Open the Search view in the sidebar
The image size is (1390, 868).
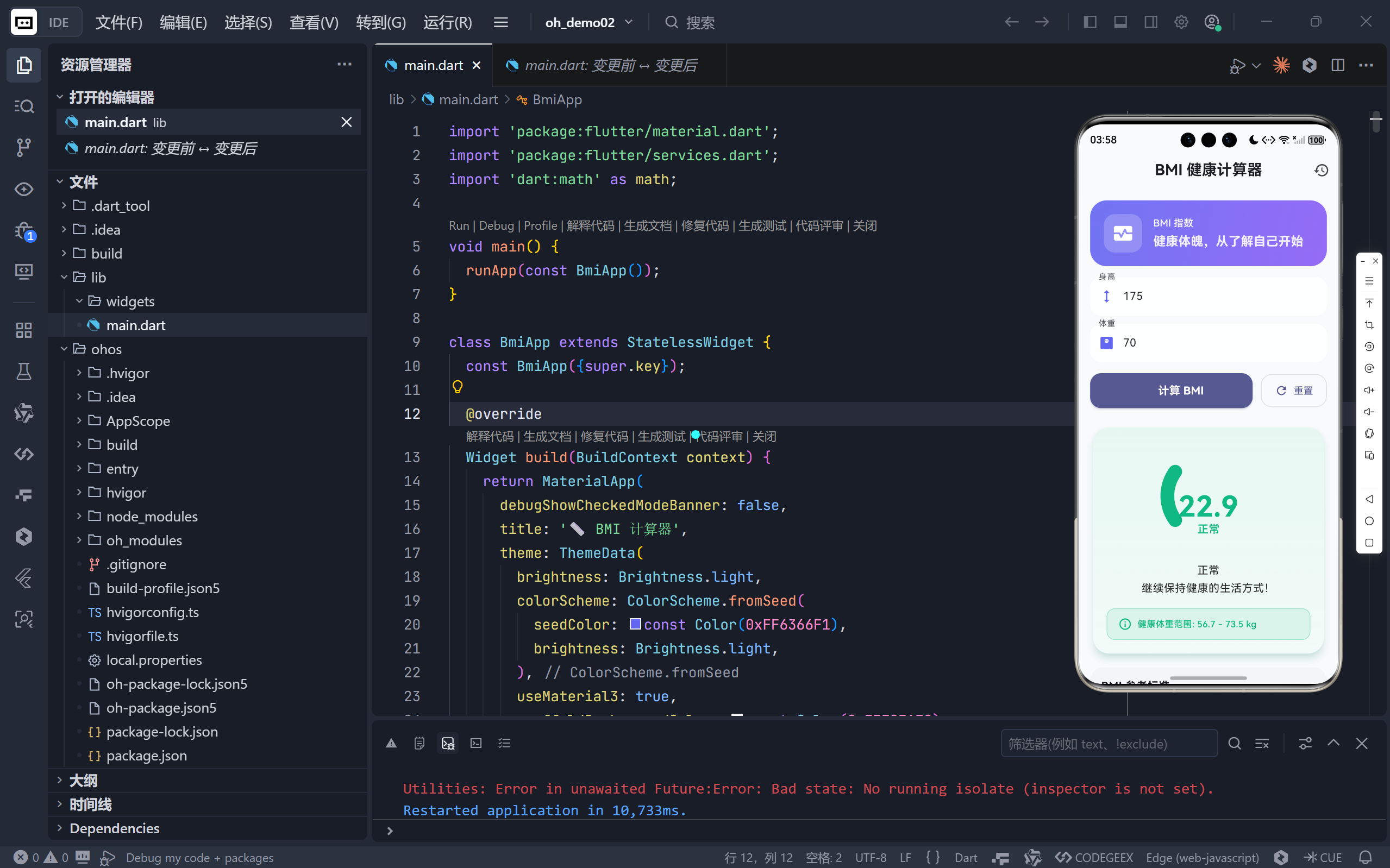click(23, 106)
